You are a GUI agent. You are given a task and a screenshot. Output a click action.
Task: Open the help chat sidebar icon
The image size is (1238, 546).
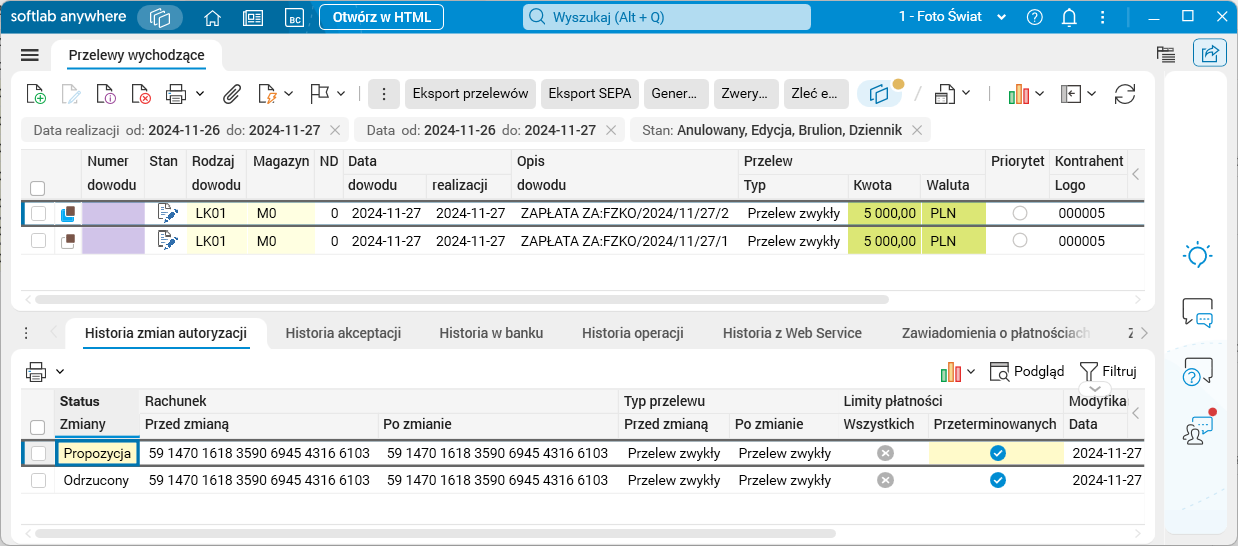pos(1198,372)
